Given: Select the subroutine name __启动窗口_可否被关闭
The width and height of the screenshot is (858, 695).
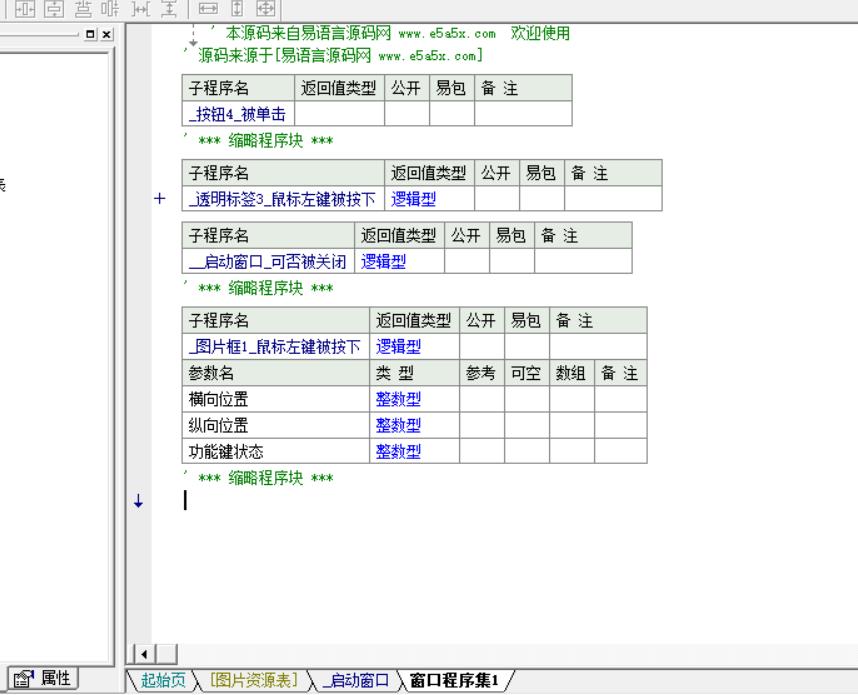Looking at the screenshot, I should click(x=267, y=262).
